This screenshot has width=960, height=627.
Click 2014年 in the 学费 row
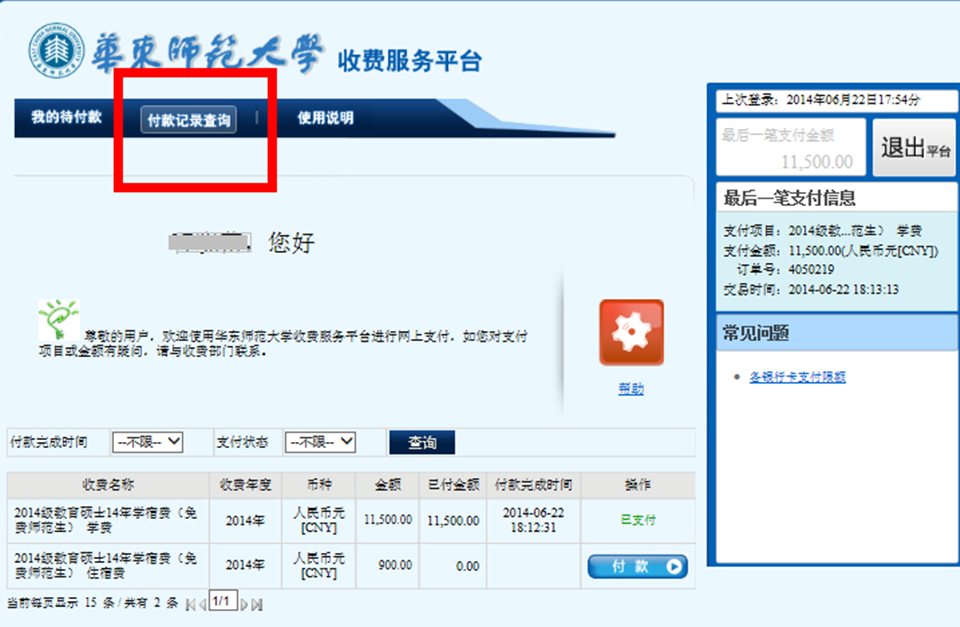click(x=246, y=520)
